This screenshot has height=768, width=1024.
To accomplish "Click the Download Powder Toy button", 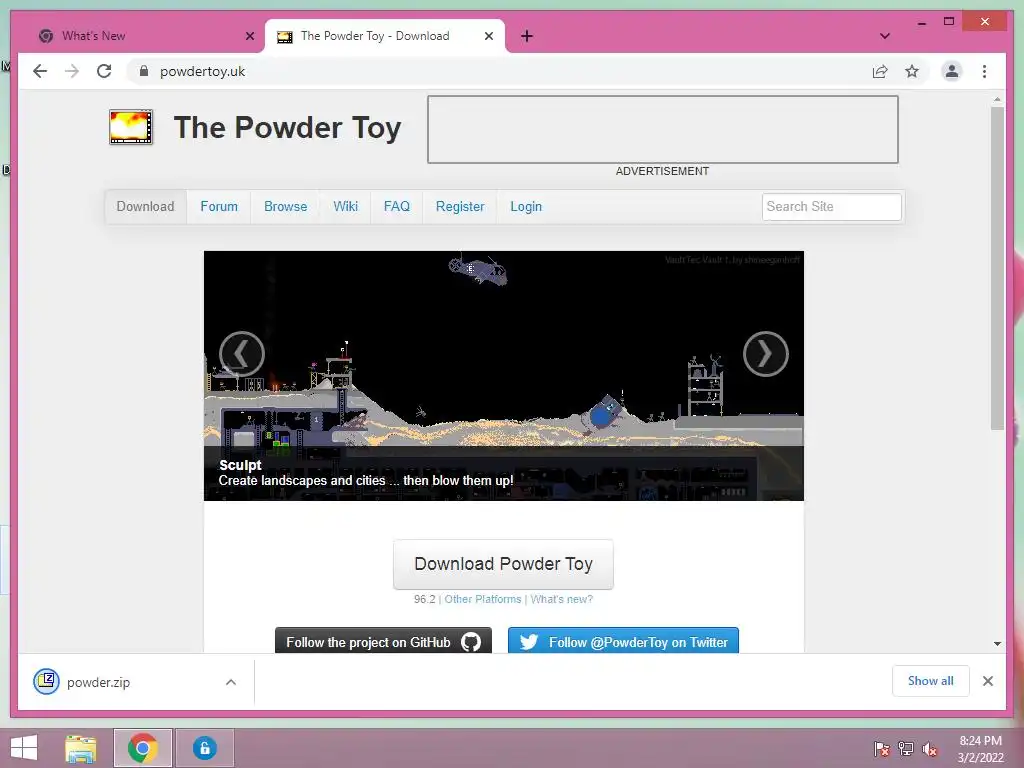I will pyautogui.click(x=503, y=564).
